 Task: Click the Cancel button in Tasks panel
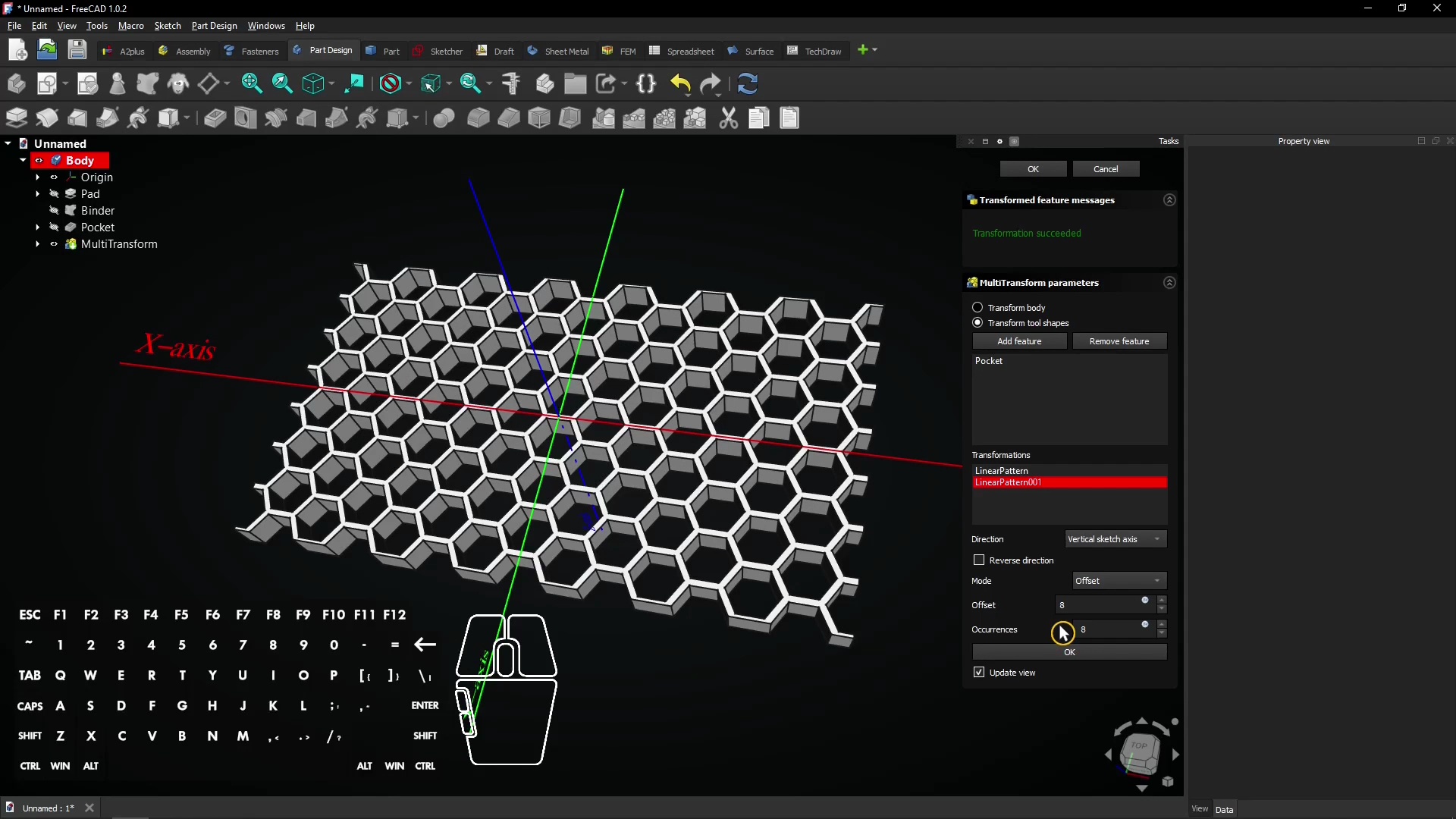(x=1106, y=168)
